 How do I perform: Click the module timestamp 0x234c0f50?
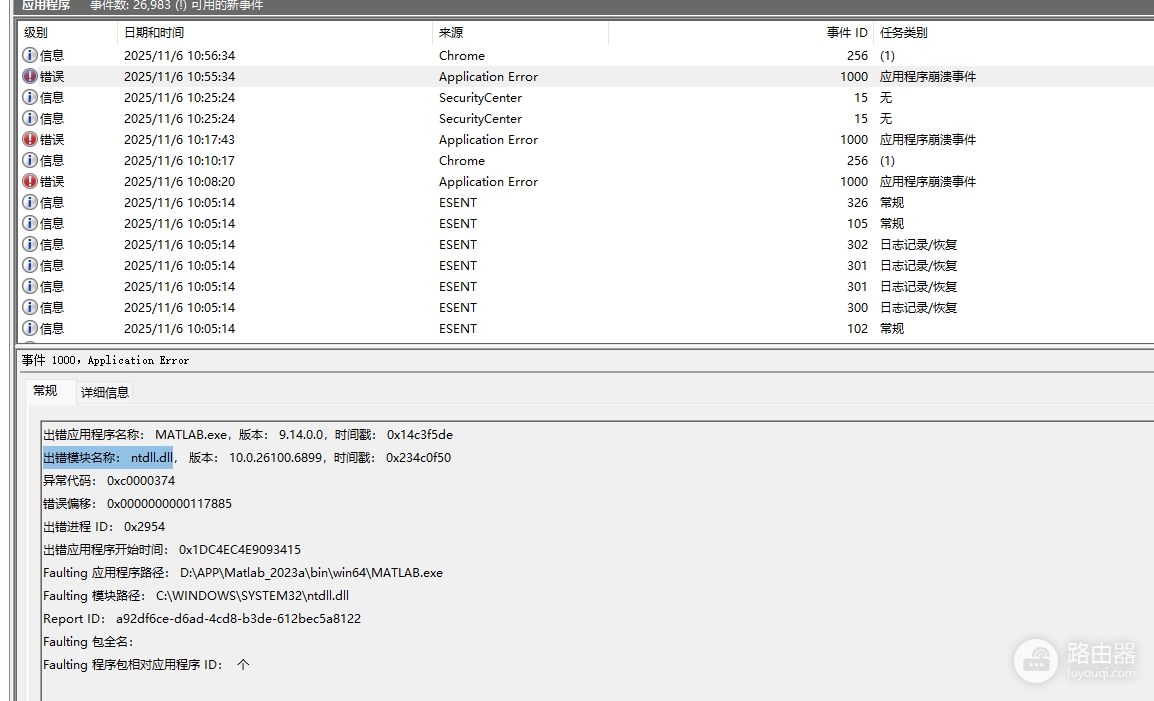click(418, 457)
